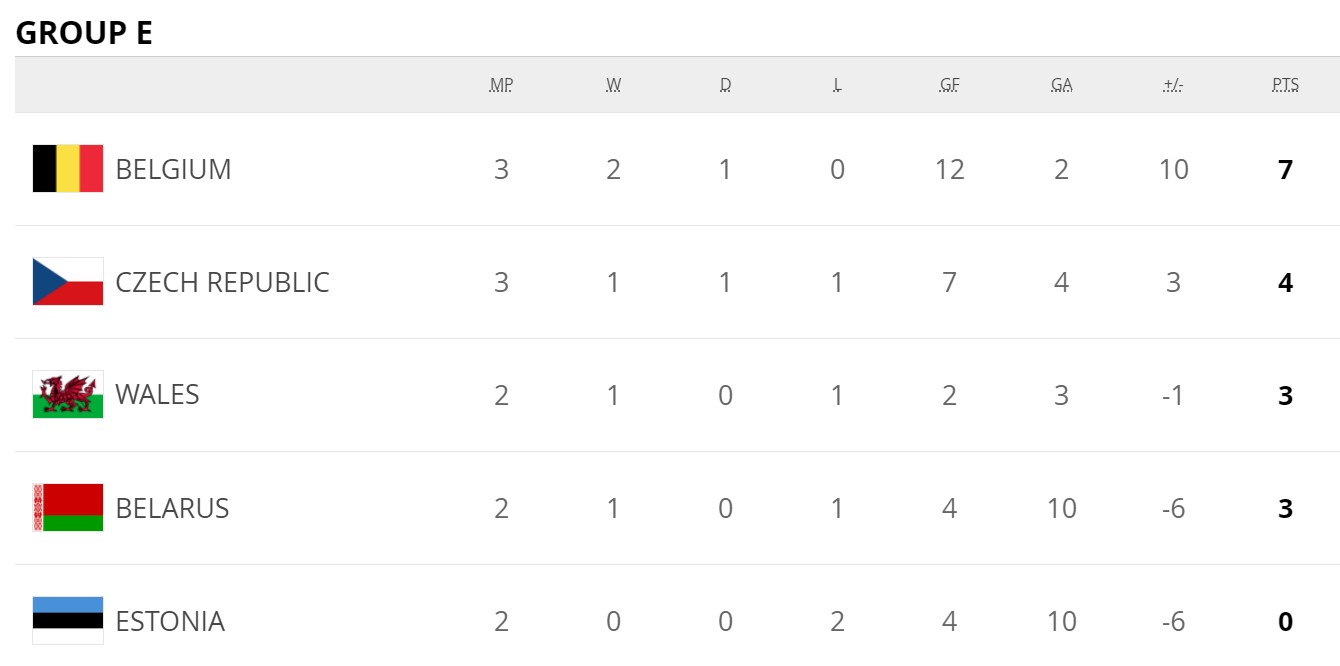
Task: Click the Belarus flag icon
Action: [x=68, y=508]
